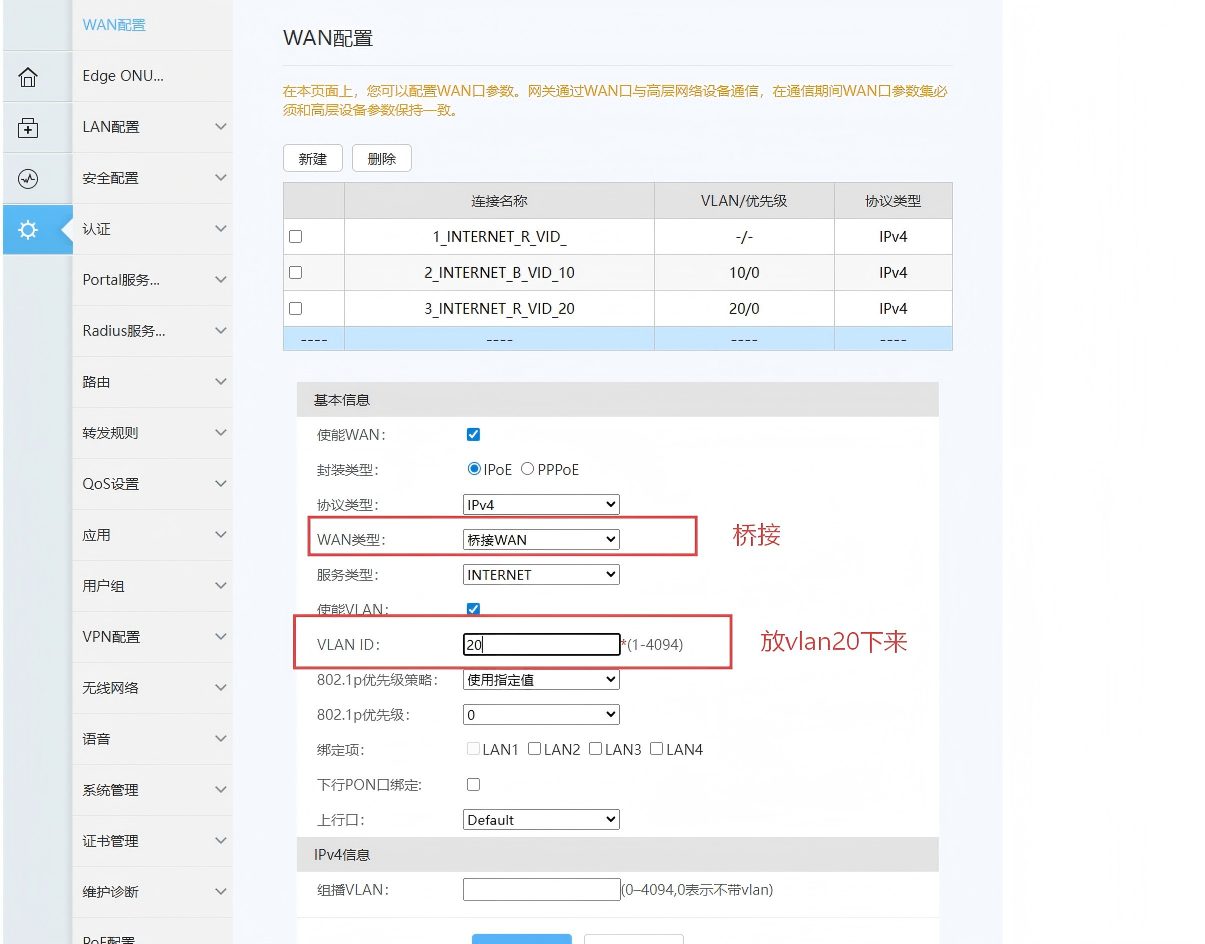This screenshot has height=944, width=1205.
Task: Check the LAN2 binding checkbox
Action: click(535, 749)
